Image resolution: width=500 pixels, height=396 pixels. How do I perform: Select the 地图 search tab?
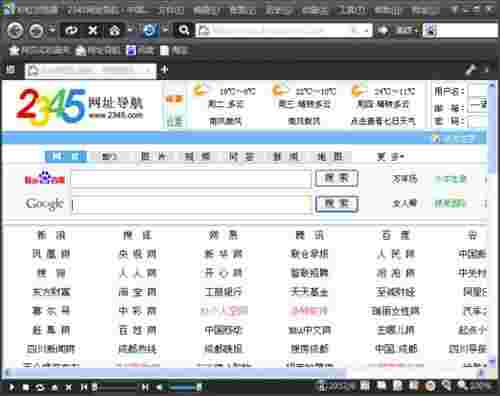click(x=330, y=156)
